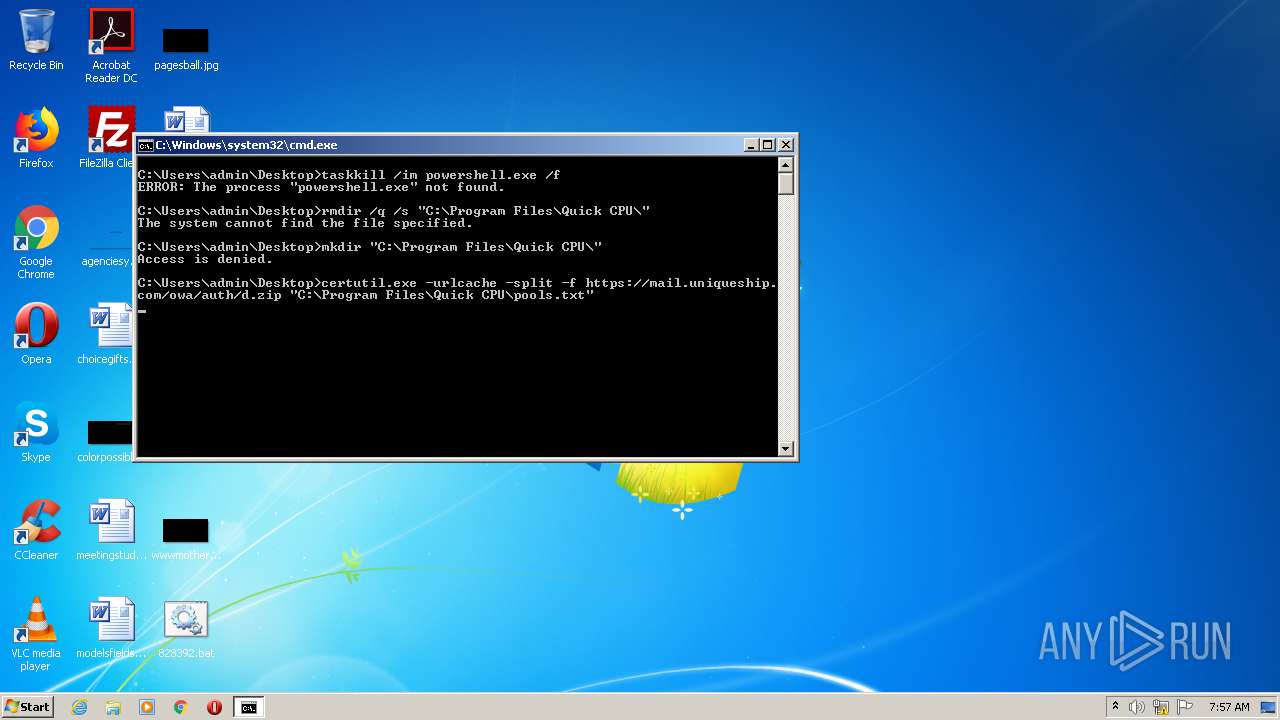Click the 'Access is denied.' output line
This screenshot has height=720, width=1280.
pos(205,259)
